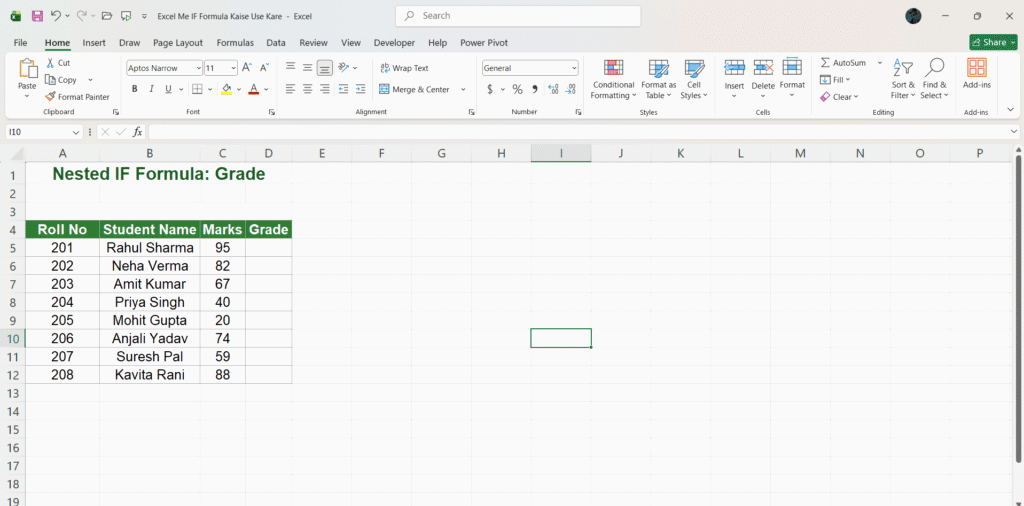The height and width of the screenshot is (506, 1024).
Task: Expand the Name Box dropdown arrow
Action: point(77,132)
